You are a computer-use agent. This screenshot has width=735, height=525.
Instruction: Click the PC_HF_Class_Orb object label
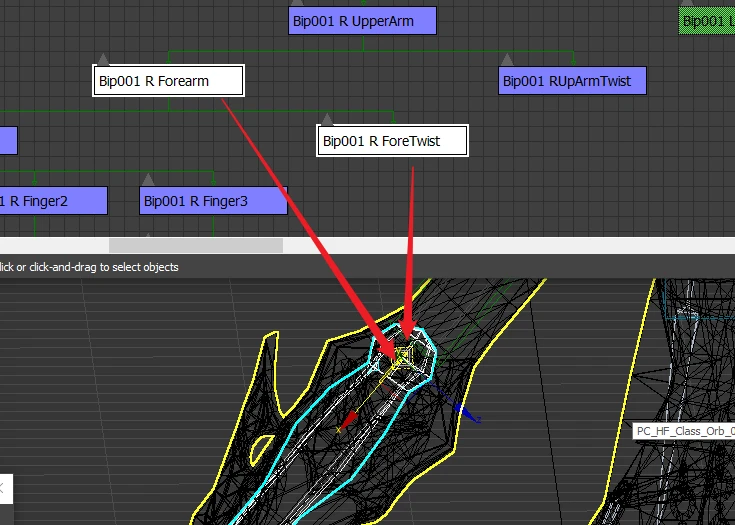coord(684,431)
